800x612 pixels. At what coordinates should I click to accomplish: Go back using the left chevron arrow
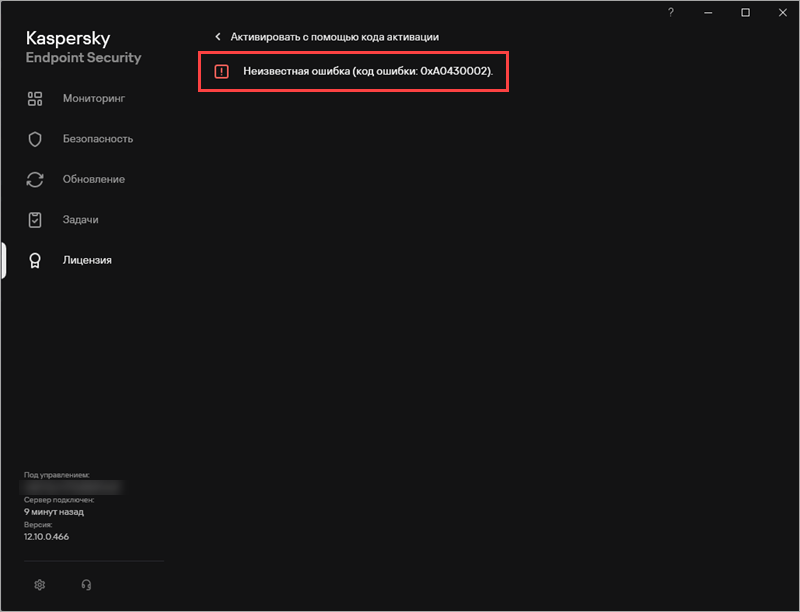218,37
